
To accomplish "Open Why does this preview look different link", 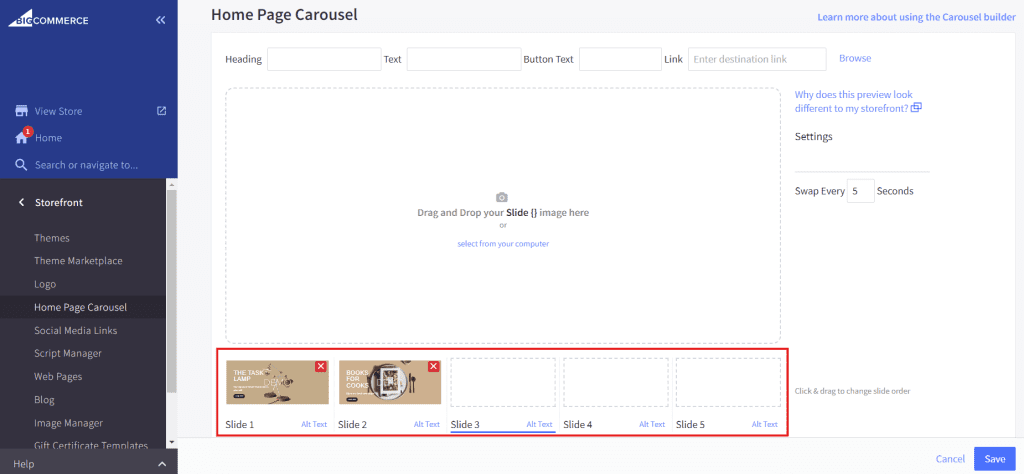I will click(x=854, y=101).
